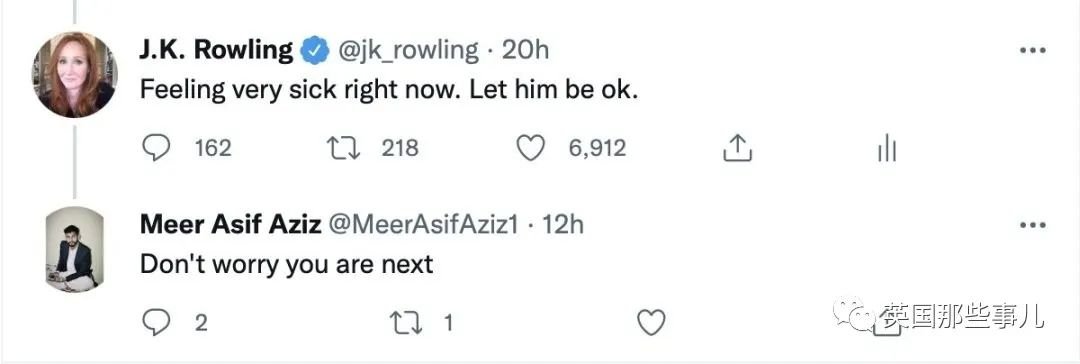
Task: Open the 12h timestamp permalink
Action: pos(563,225)
